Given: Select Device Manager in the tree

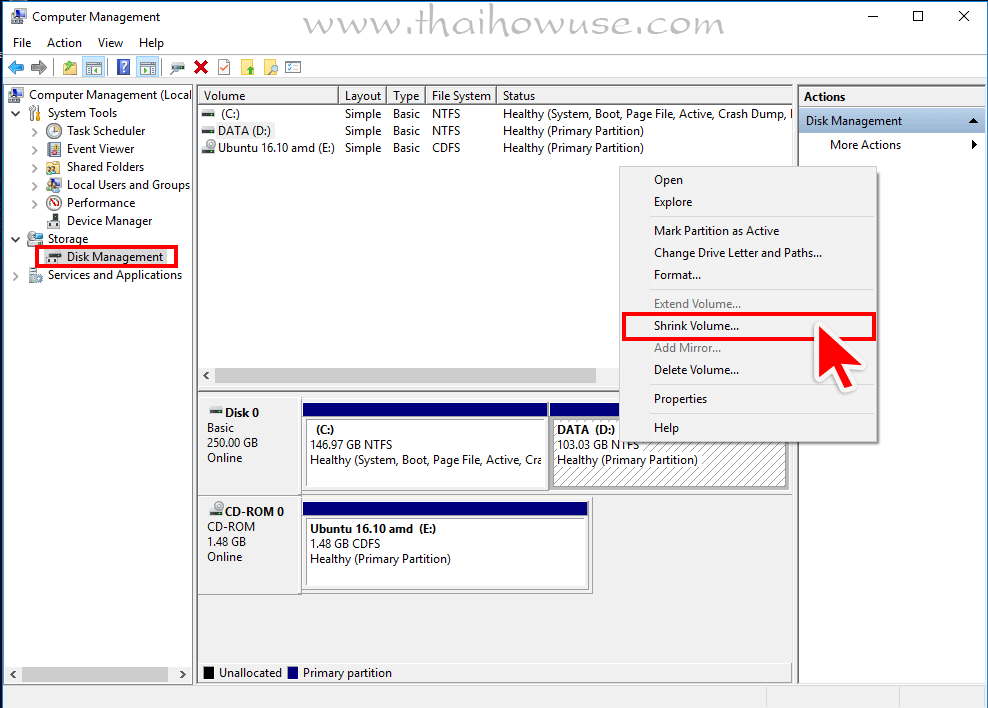Looking at the screenshot, I should [109, 221].
